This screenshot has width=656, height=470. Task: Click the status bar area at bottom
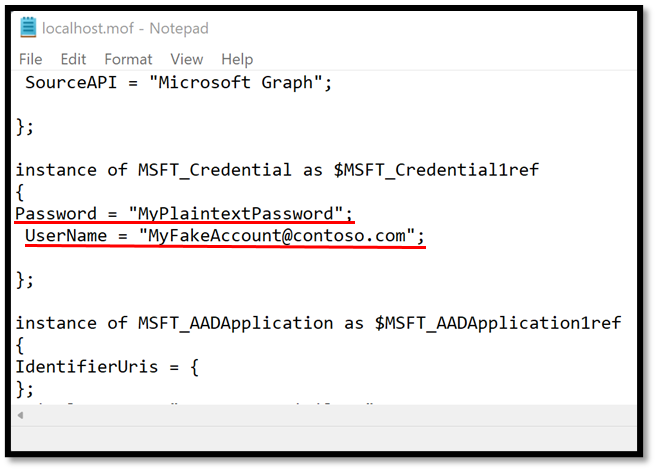[x=324, y=439]
